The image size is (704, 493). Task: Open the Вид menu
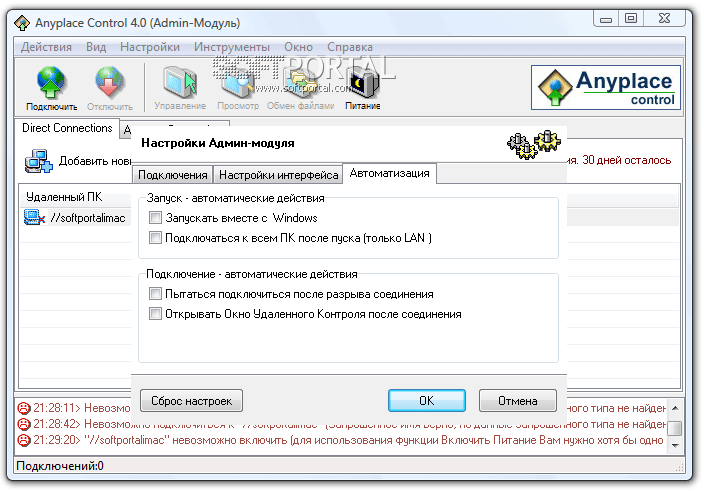(x=96, y=47)
